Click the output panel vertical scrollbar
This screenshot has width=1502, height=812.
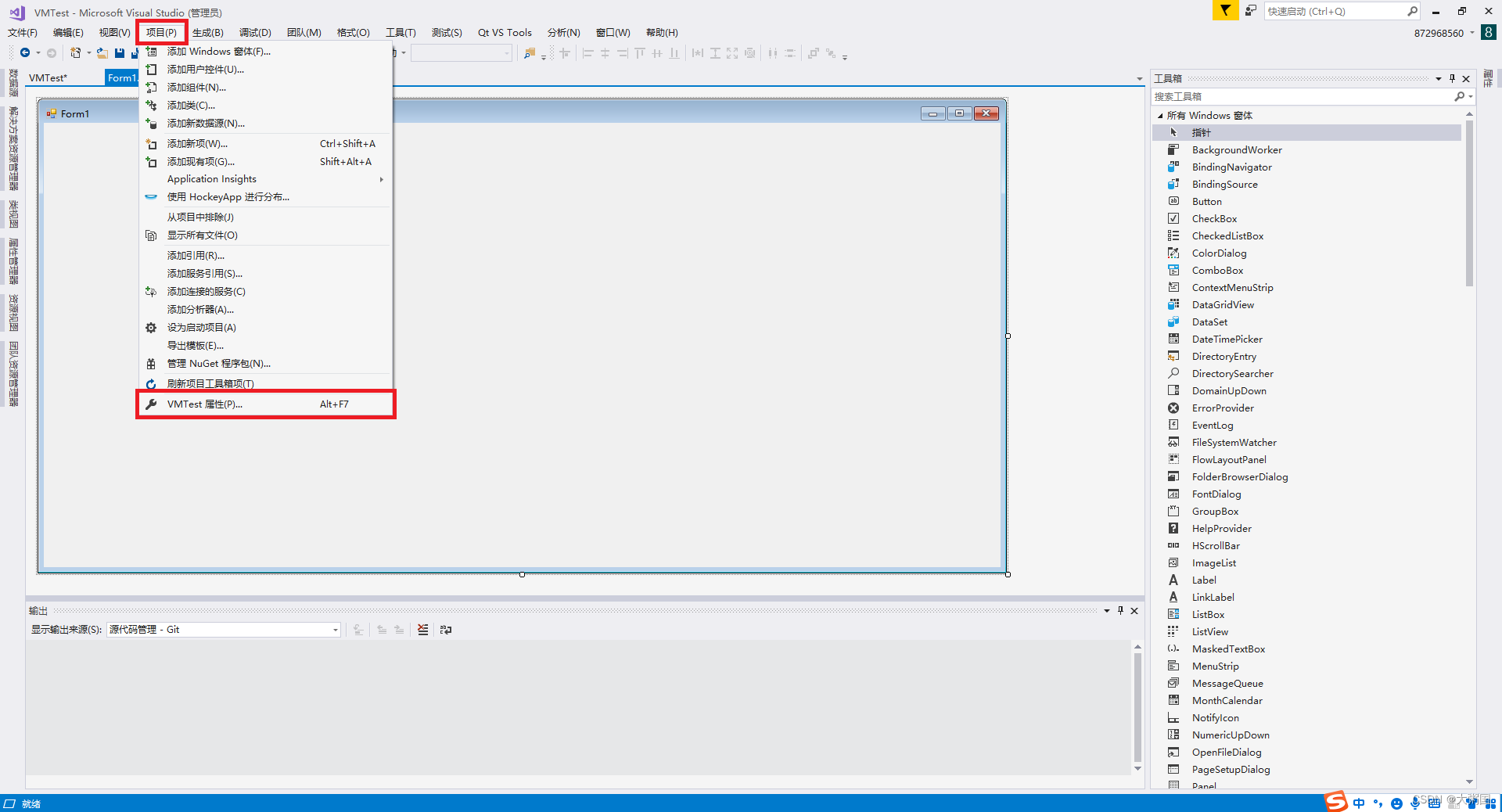[1137, 708]
